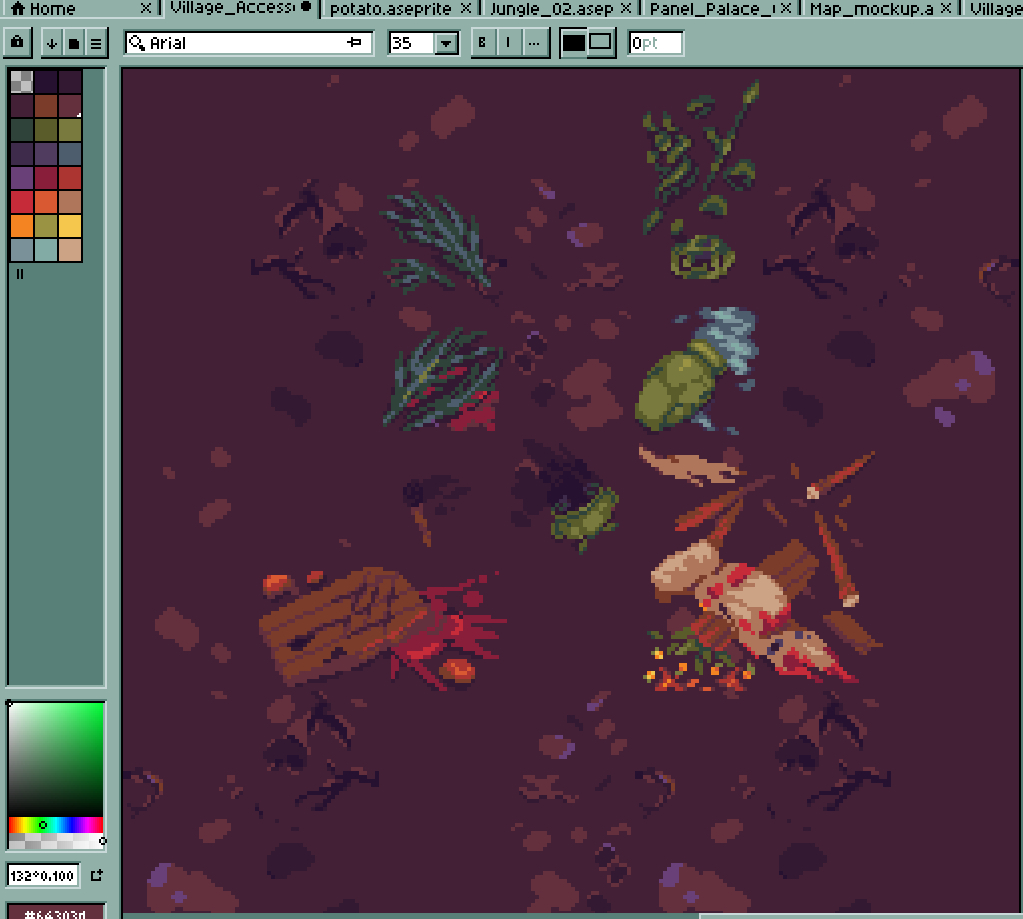The image size is (1023, 919).
Task: Close the potato.aseprite tab
Action: pyautogui.click(x=465, y=9)
